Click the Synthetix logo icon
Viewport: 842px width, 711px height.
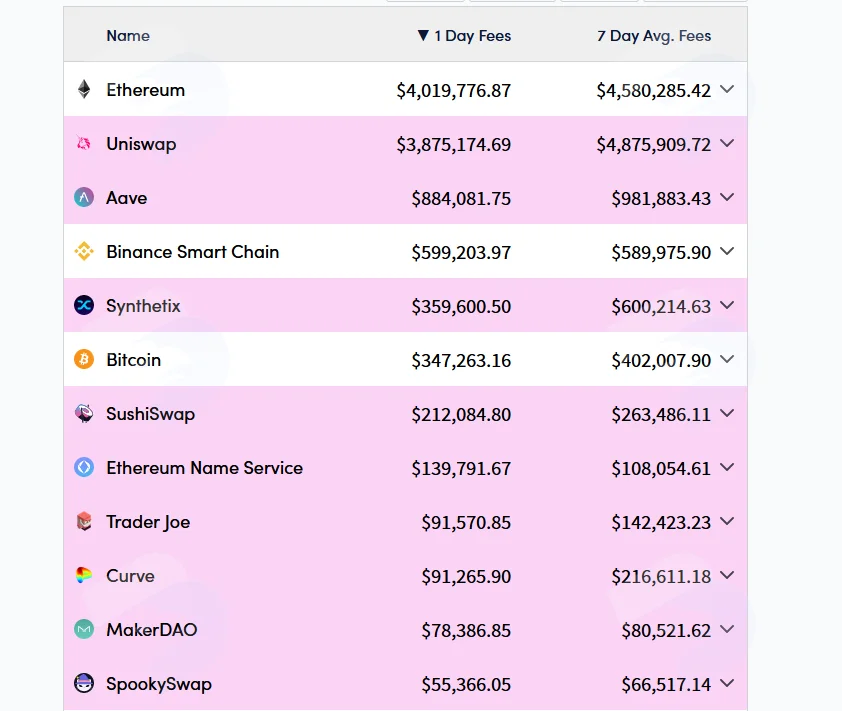tap(84, 306)
